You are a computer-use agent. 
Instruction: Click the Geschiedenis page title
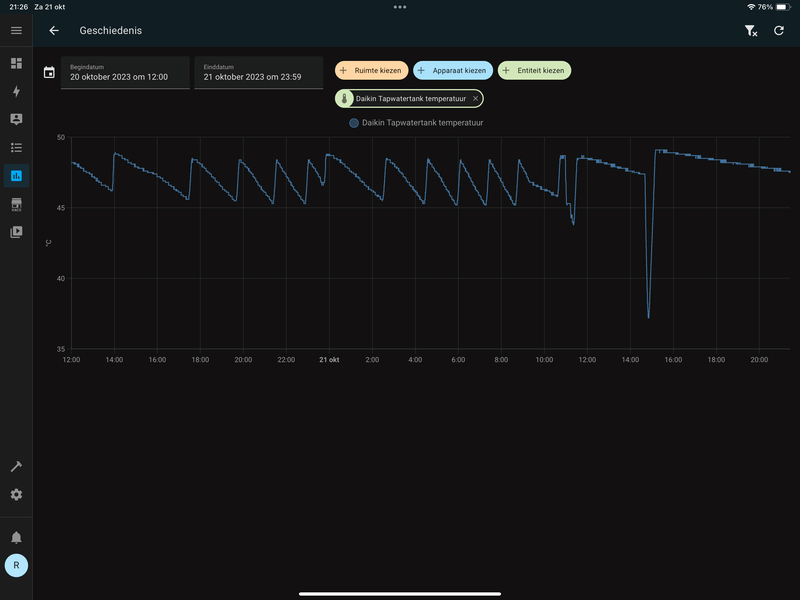[x=111, y=31]
